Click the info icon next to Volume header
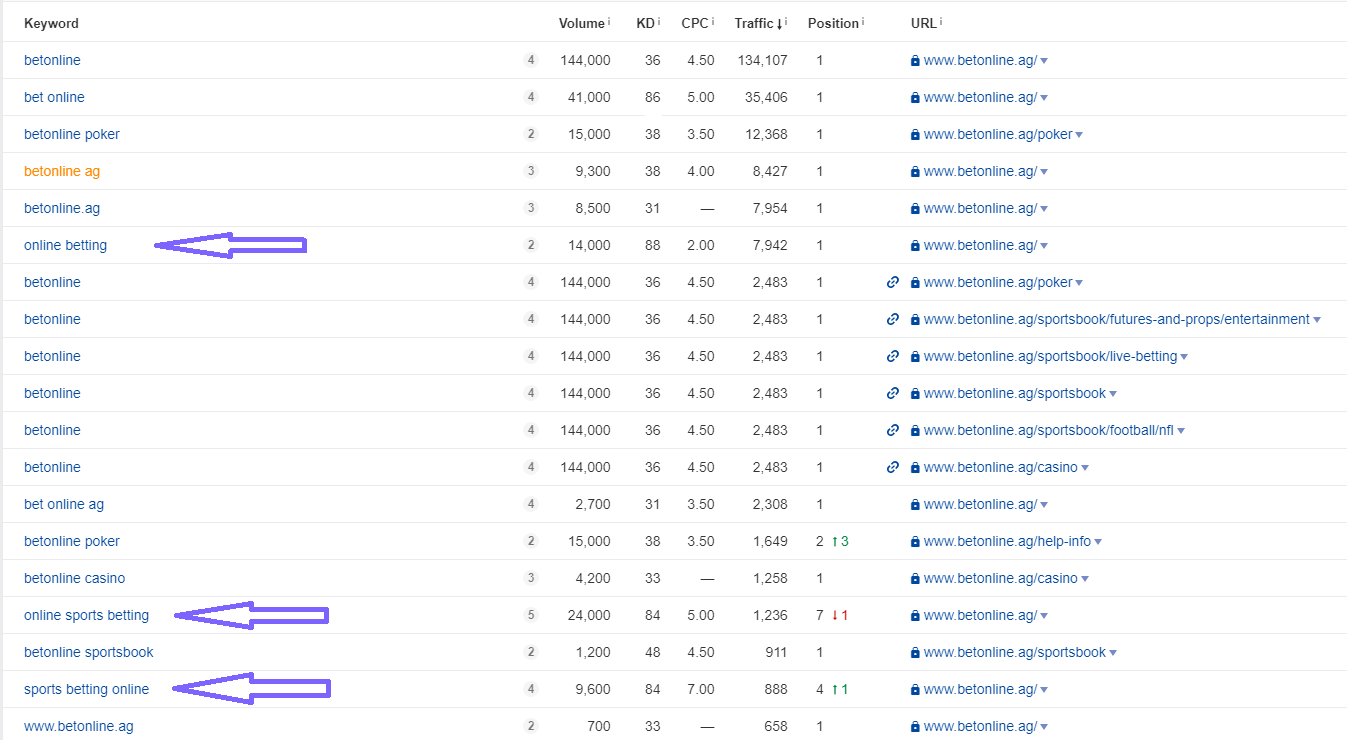Screen dimensions: 1347x740 (x=609, y=21)
